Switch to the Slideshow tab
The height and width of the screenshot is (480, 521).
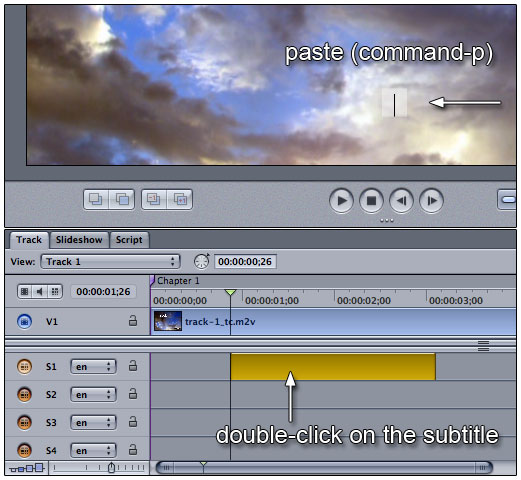tap(79, 240)
